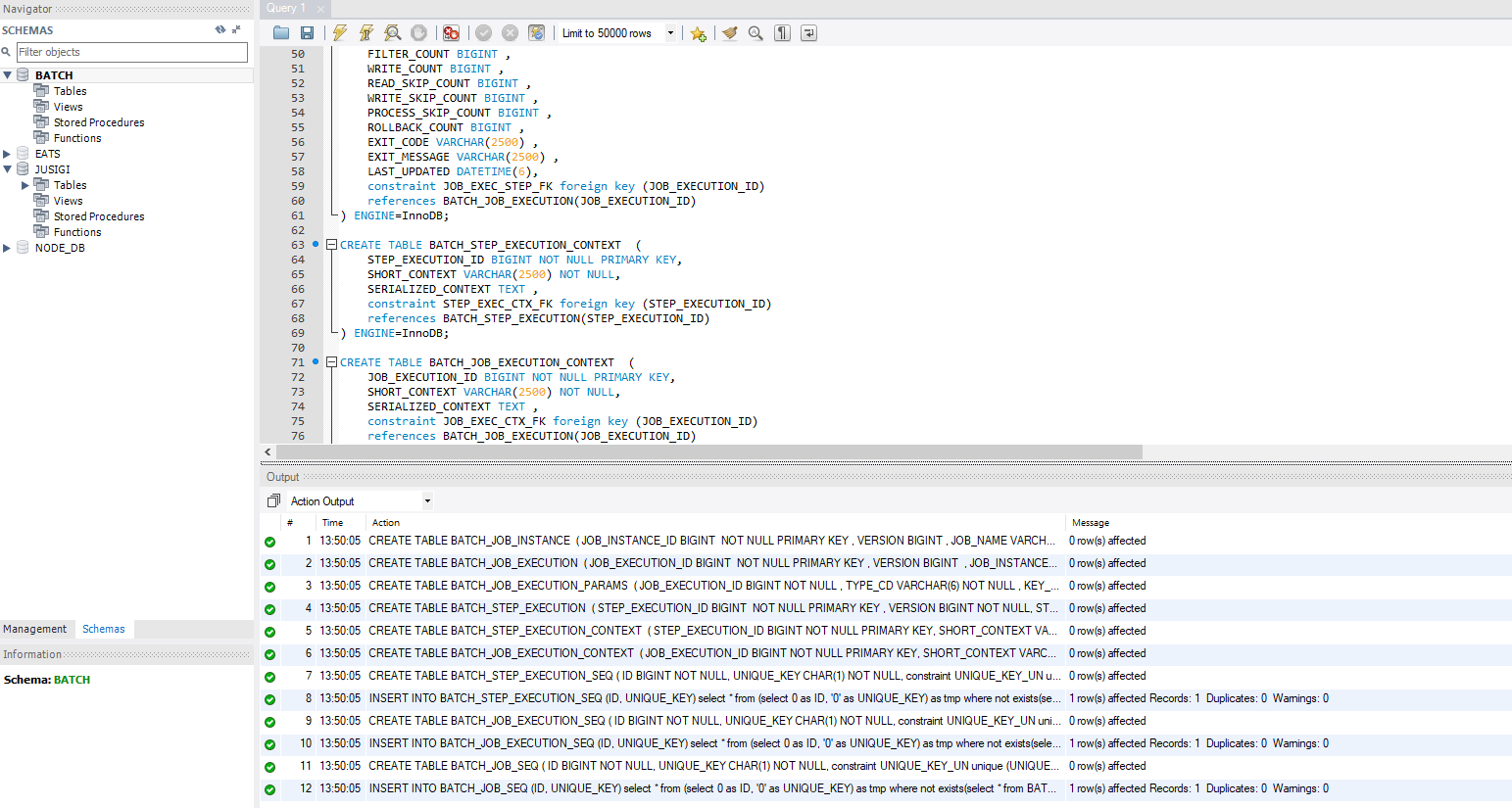The height and width of the screenshot is (808, 1512).
Task: Save the script with the floppy disk icon
Action: 307,33
